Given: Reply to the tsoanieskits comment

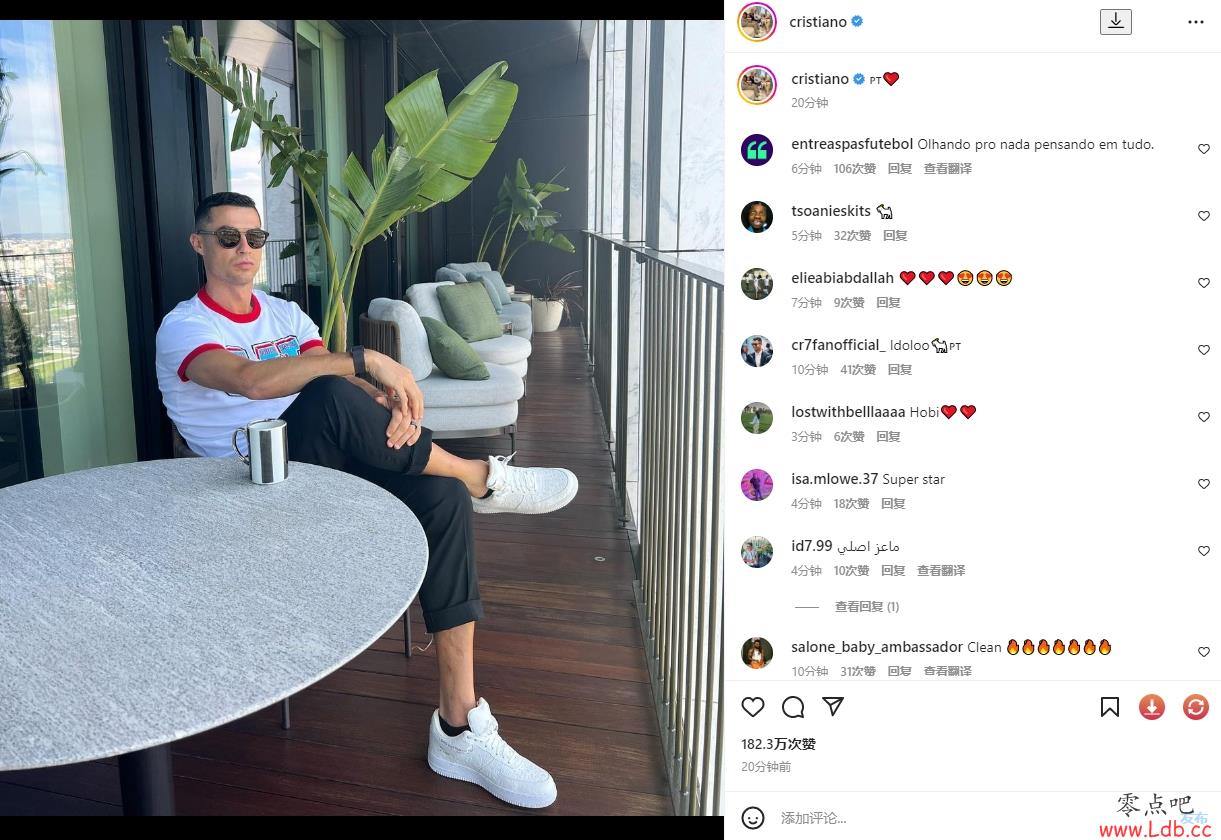Looking at the screenshot, I should [x=895, y=236].
